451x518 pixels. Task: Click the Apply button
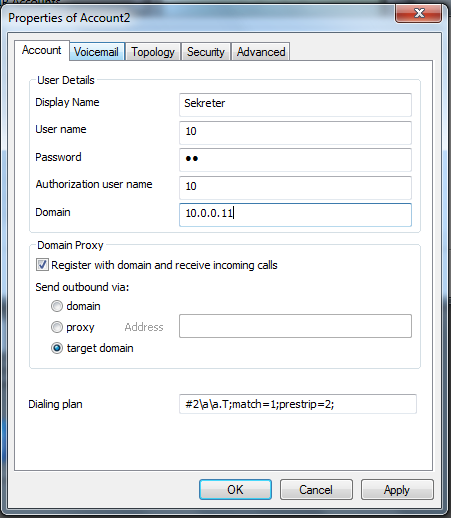tap(397, 490)
